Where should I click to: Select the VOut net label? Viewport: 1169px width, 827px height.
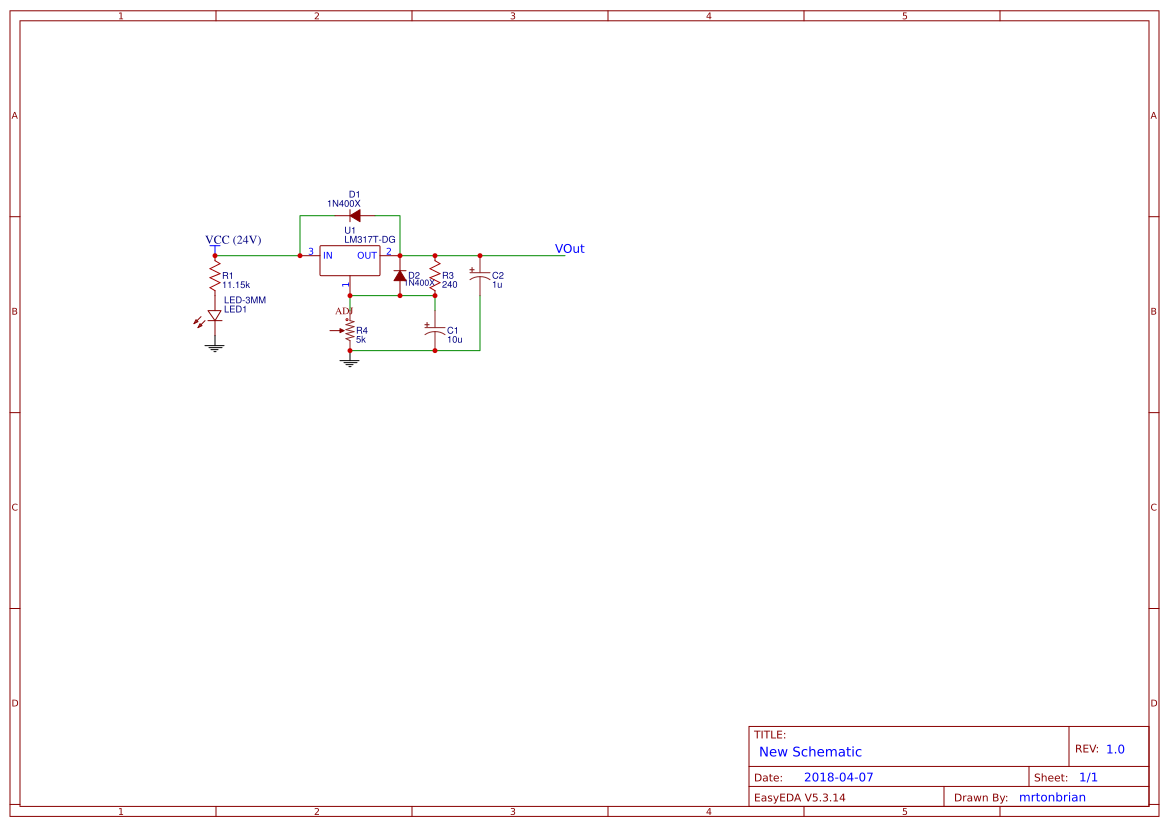coord(569,248)
